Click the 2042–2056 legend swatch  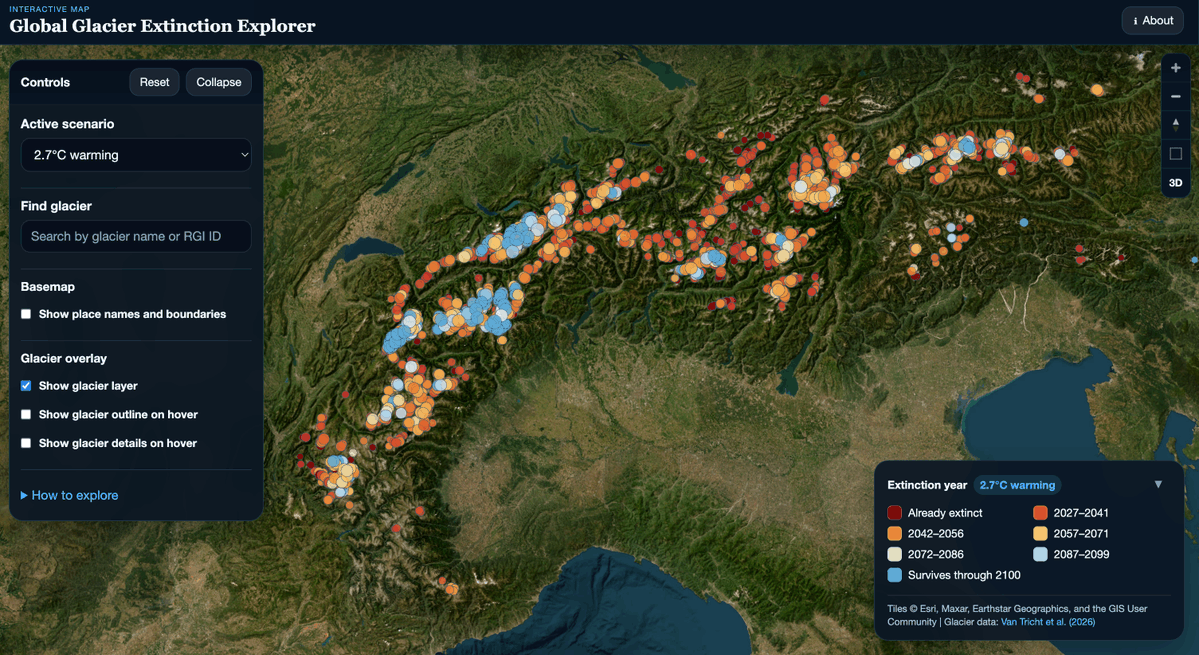(x=895, y=533)
